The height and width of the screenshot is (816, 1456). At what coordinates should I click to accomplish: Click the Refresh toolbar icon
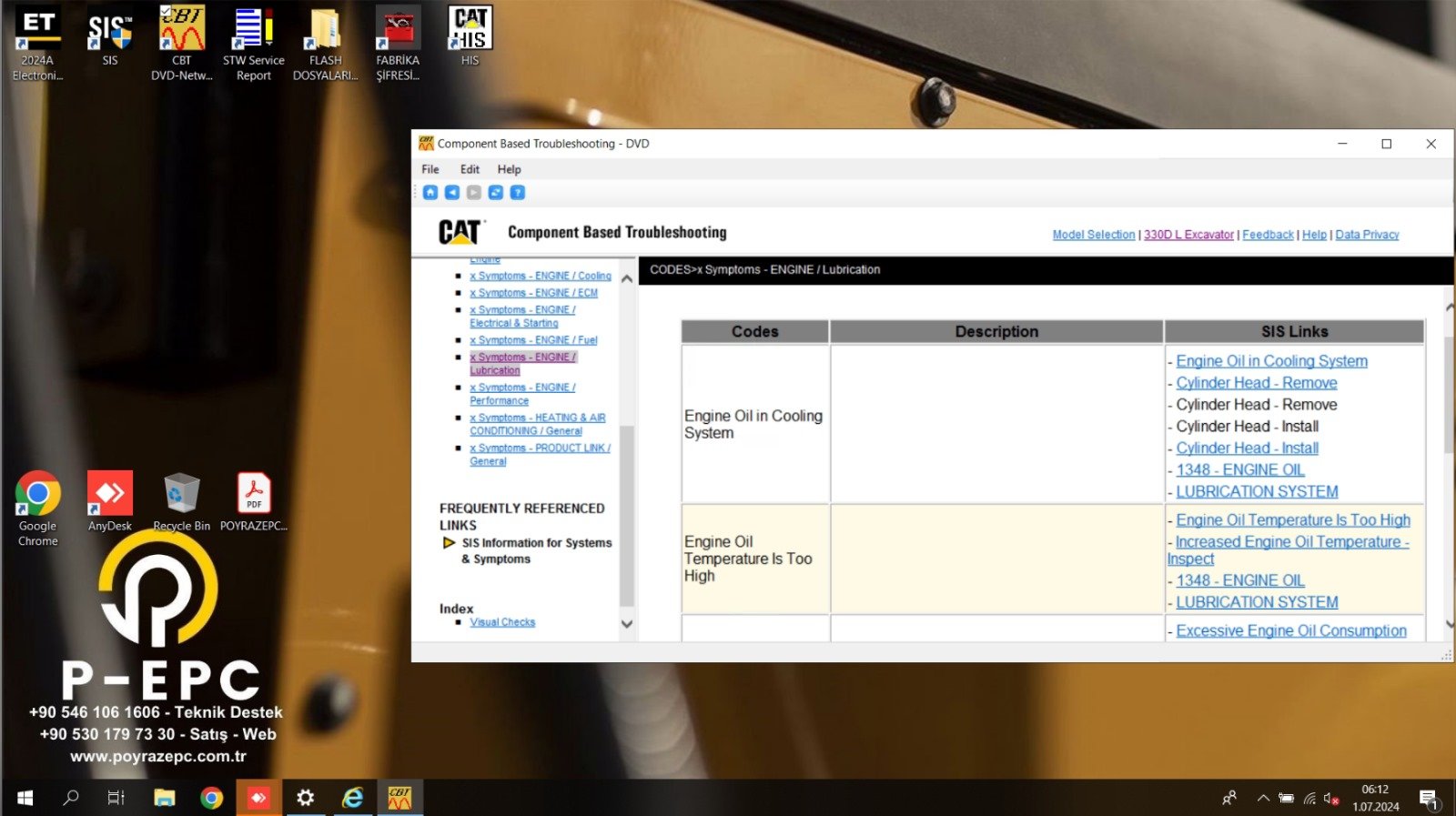[x=496, y=193]
